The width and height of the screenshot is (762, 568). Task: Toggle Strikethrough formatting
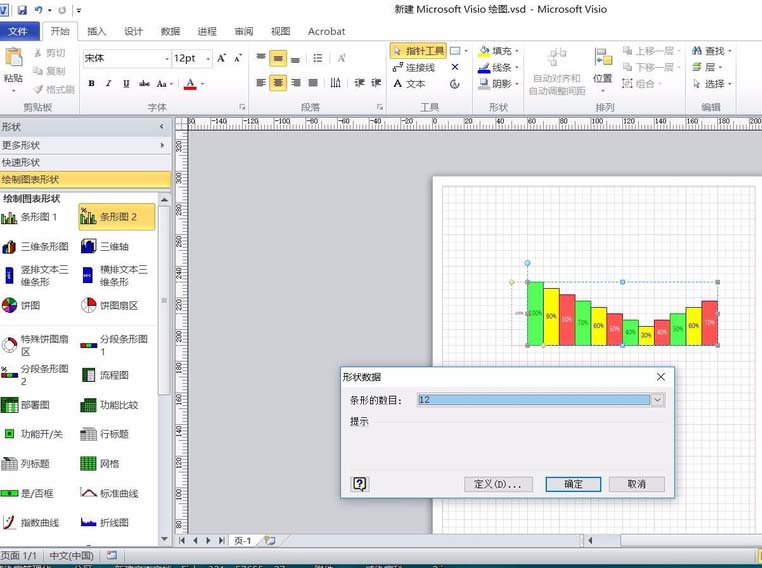[x=144, y=84]
